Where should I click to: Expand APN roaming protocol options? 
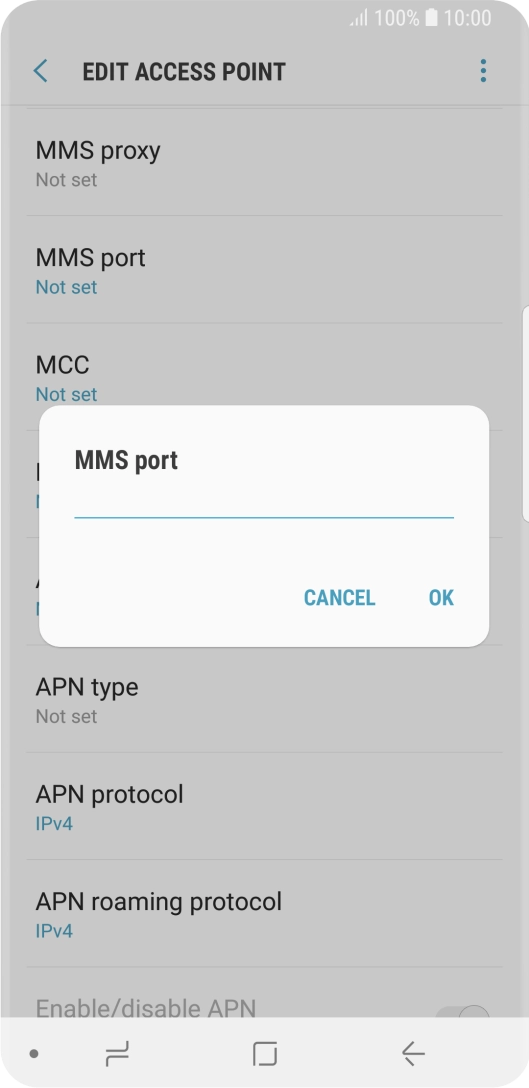coord(264,914)
